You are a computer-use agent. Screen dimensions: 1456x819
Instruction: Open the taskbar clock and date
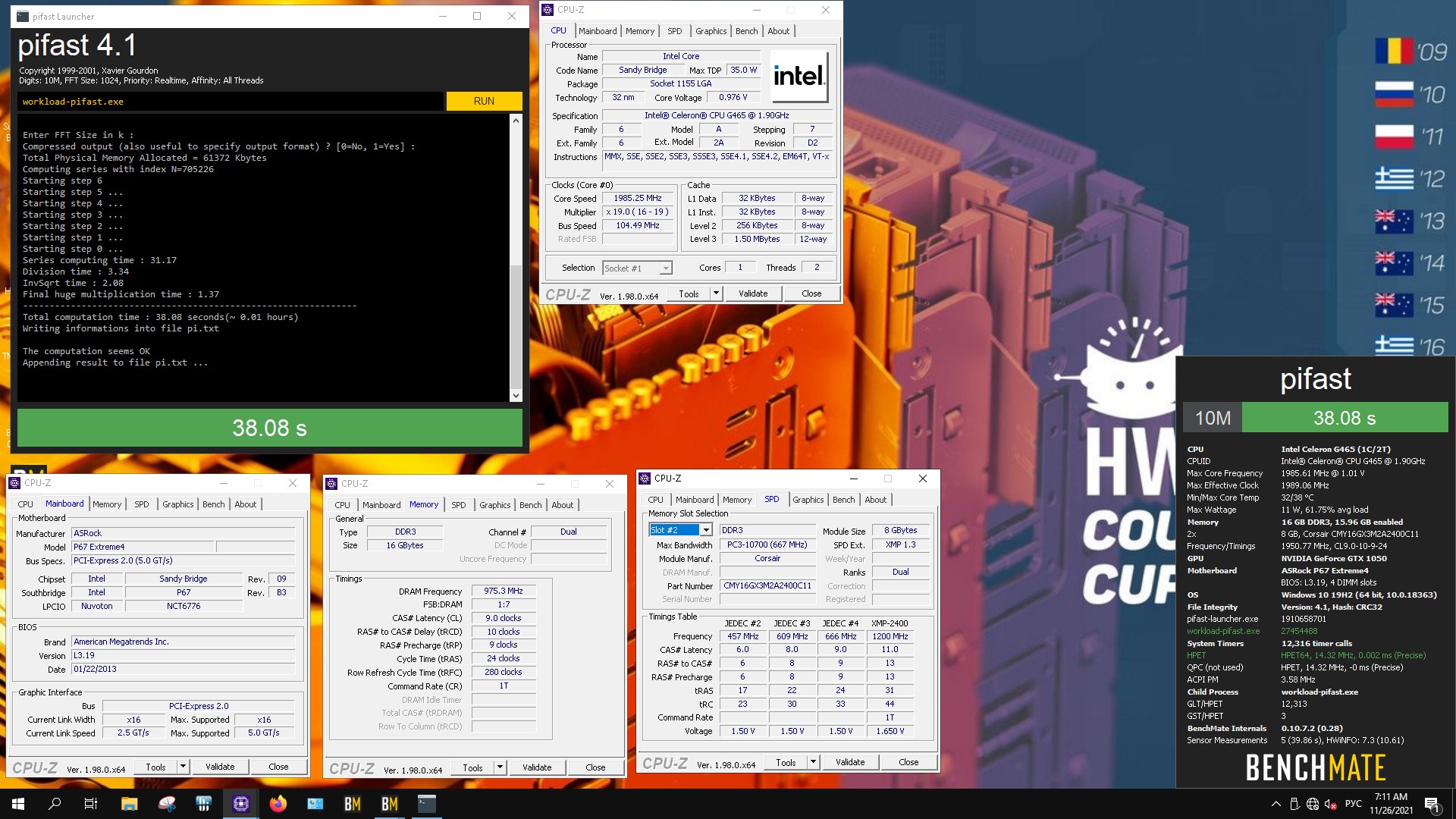[1391, 804]
